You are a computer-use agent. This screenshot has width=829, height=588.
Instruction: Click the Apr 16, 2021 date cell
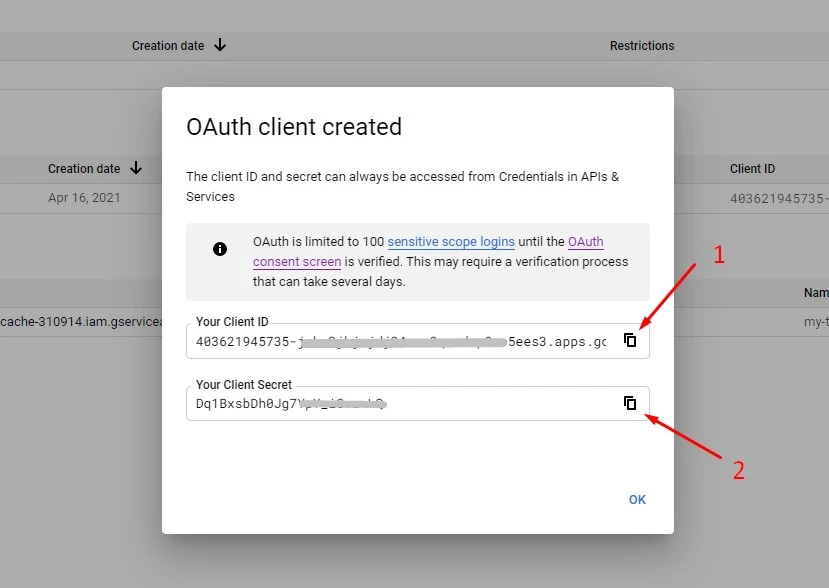(x=84, y=198)
